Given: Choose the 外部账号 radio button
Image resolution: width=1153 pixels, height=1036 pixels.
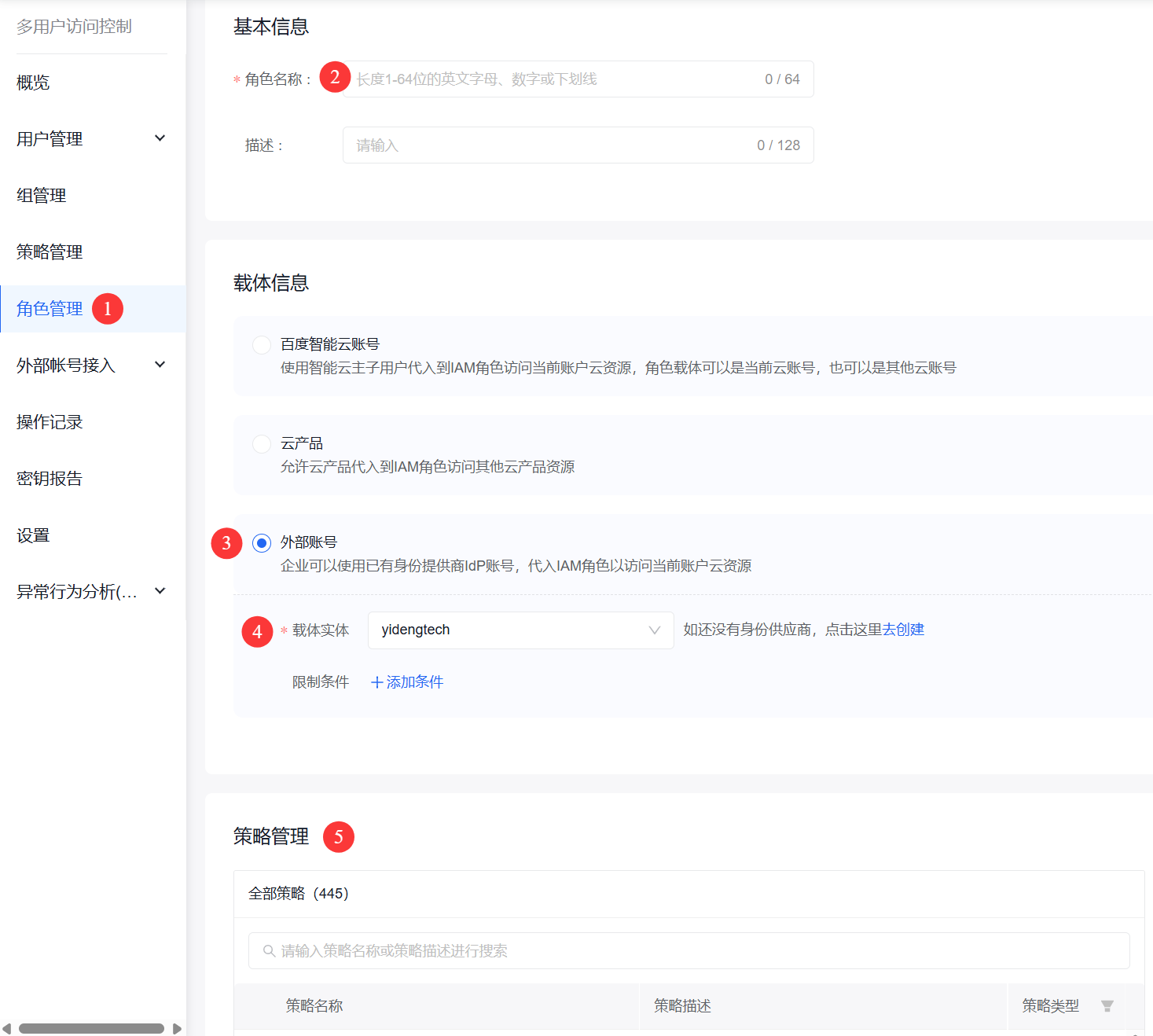Looking at the screenshot, I should 262,543.
